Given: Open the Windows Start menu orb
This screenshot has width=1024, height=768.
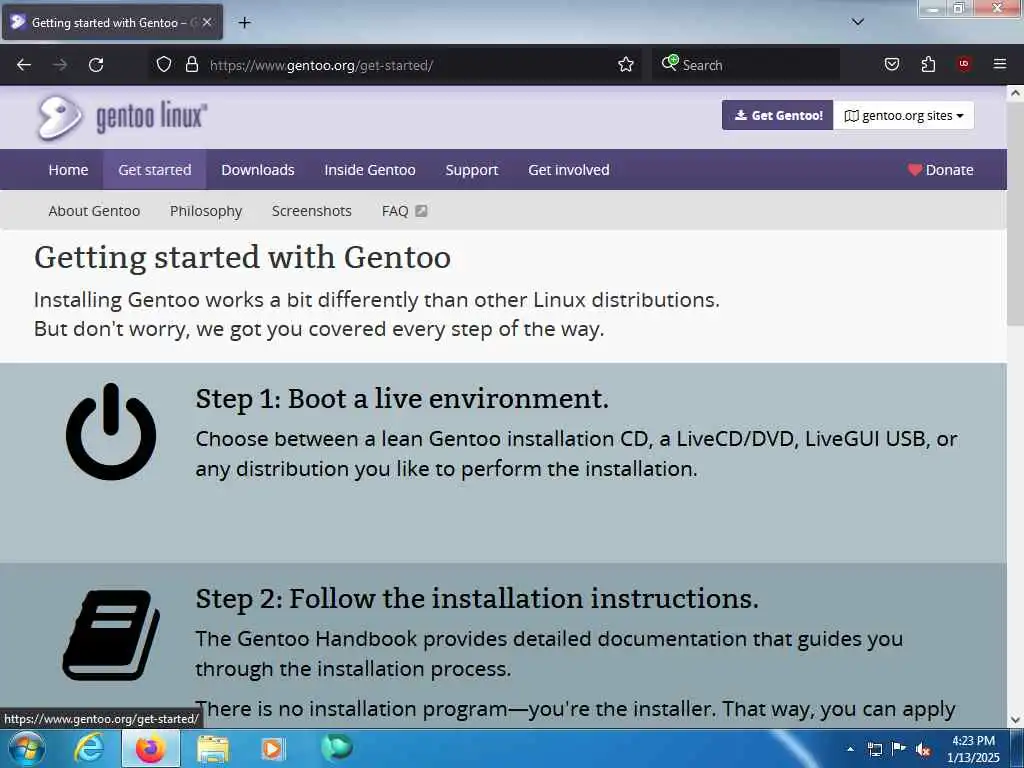Looking at the screenshot, I should pos(26,748).
